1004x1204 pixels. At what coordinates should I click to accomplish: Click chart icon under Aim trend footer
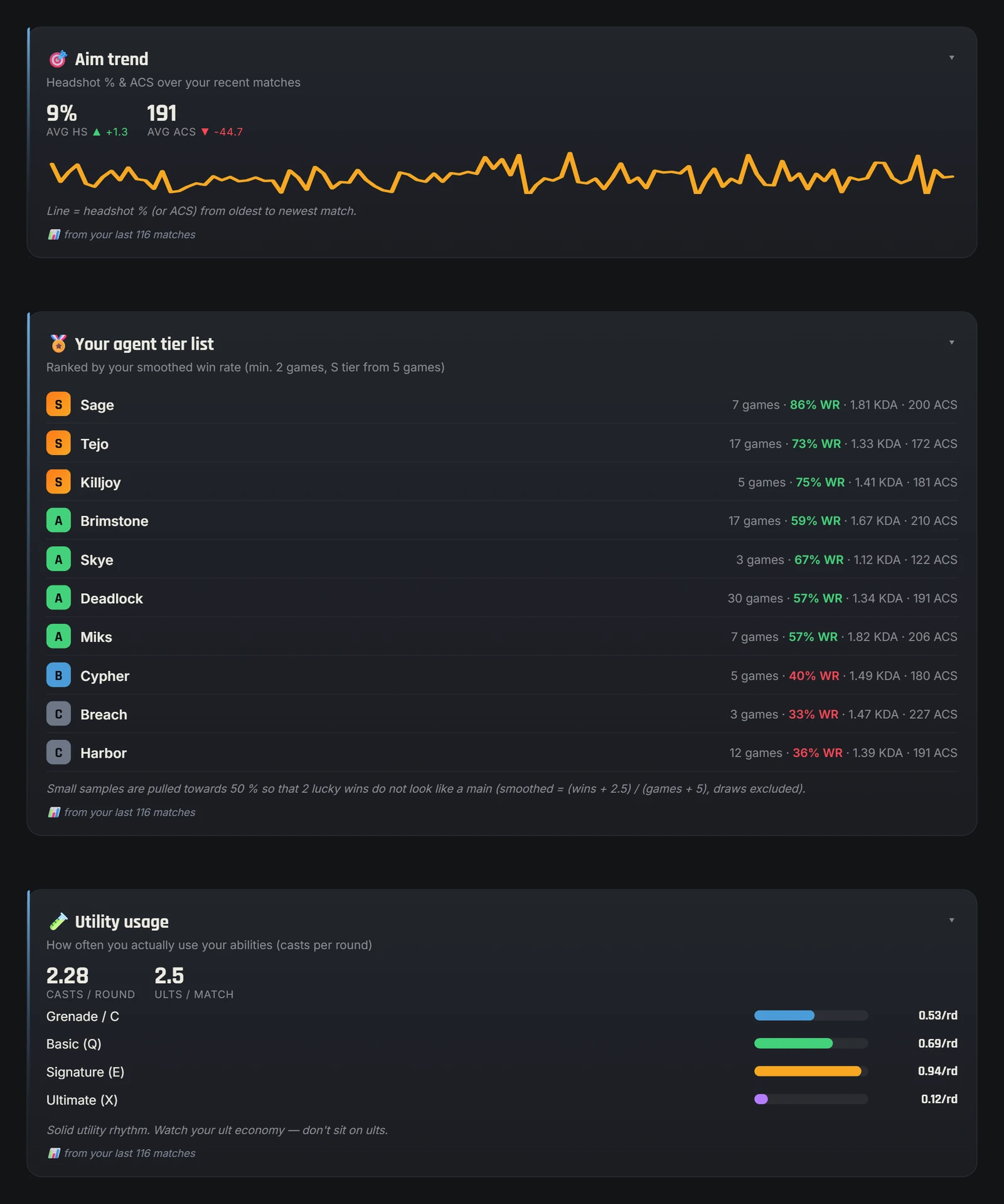[x=54, y=235]
